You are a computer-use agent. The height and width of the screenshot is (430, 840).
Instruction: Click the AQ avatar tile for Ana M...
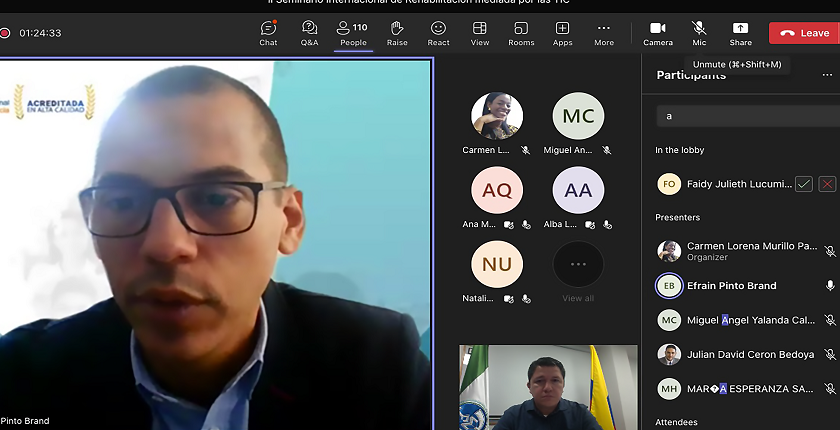[497, 190]
